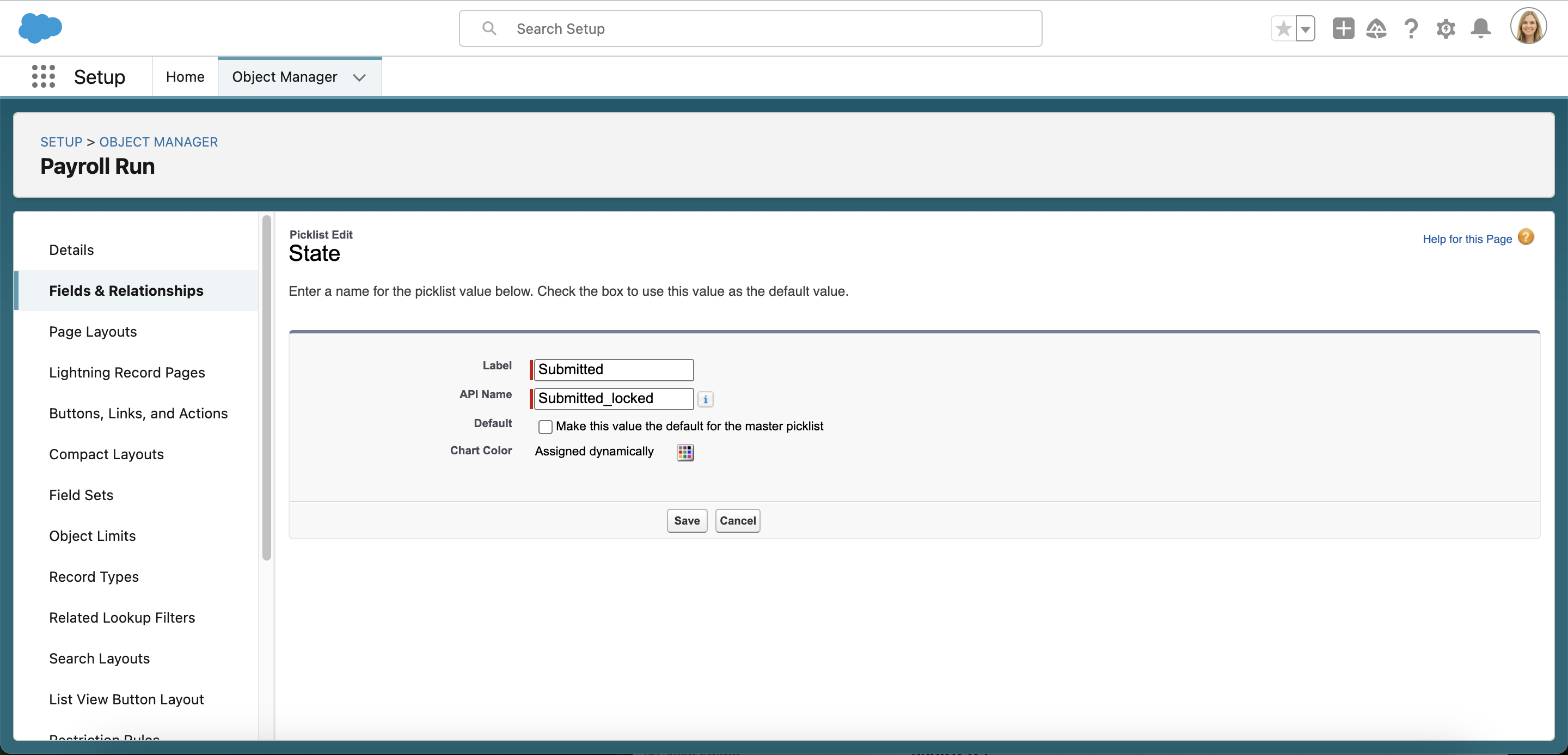The image size is (1568, 755).
Task: Save the picklist value
Action: [686, 521]
